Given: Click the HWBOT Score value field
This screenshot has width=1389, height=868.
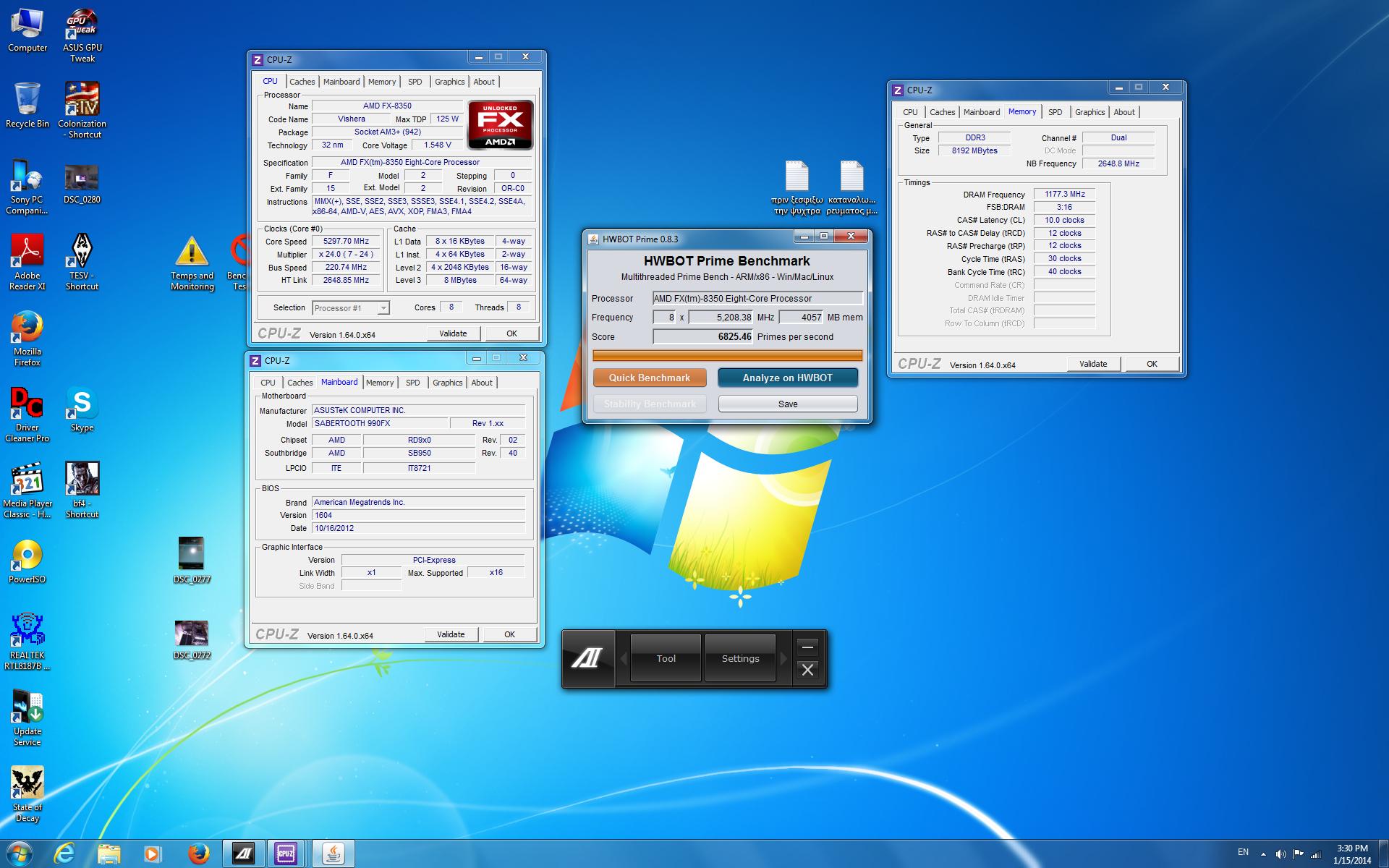Looking at the screenshot, I should click(x=704, y=336).
